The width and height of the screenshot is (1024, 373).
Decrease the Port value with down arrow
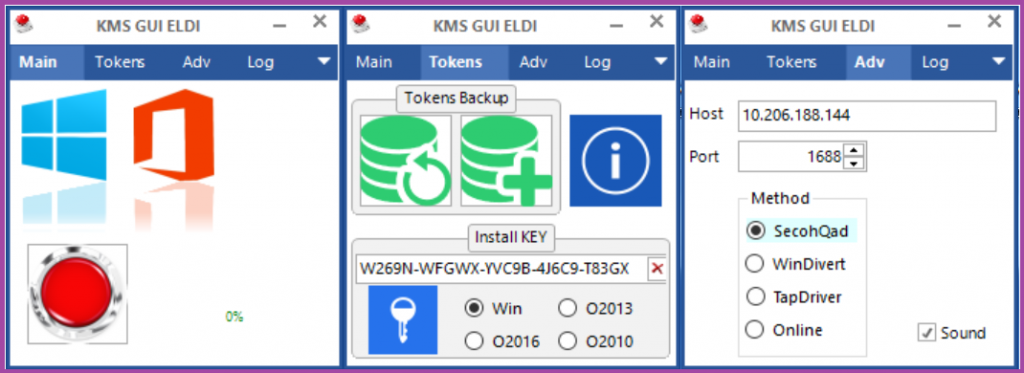[x=854, y=163]
